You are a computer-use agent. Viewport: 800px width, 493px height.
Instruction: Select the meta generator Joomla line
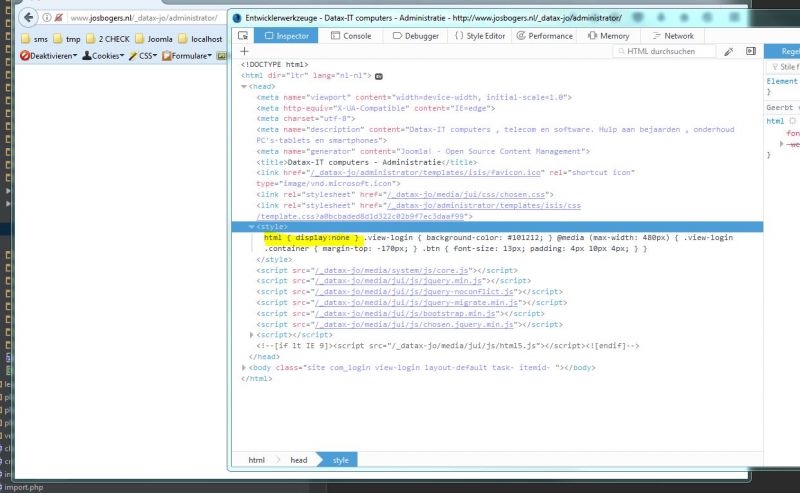click(x=423, y=152)
